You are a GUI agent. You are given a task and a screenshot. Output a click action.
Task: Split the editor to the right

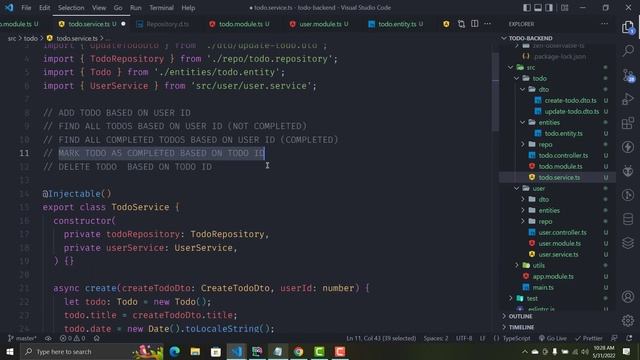pos(474,24)
